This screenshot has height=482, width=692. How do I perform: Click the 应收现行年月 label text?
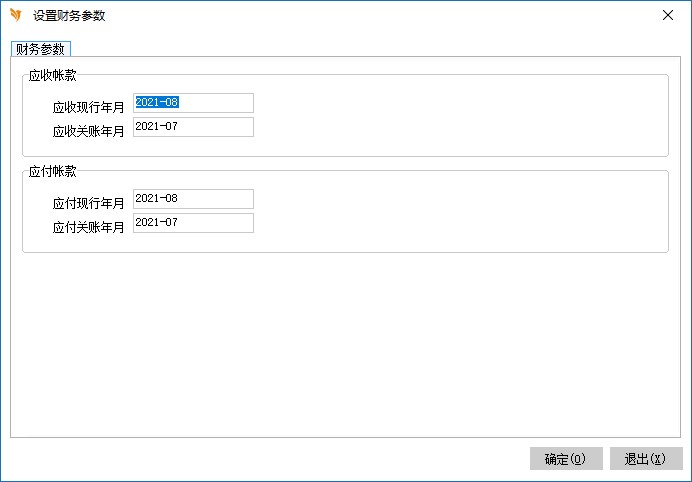pyautogui.click(x=89, y=107)
